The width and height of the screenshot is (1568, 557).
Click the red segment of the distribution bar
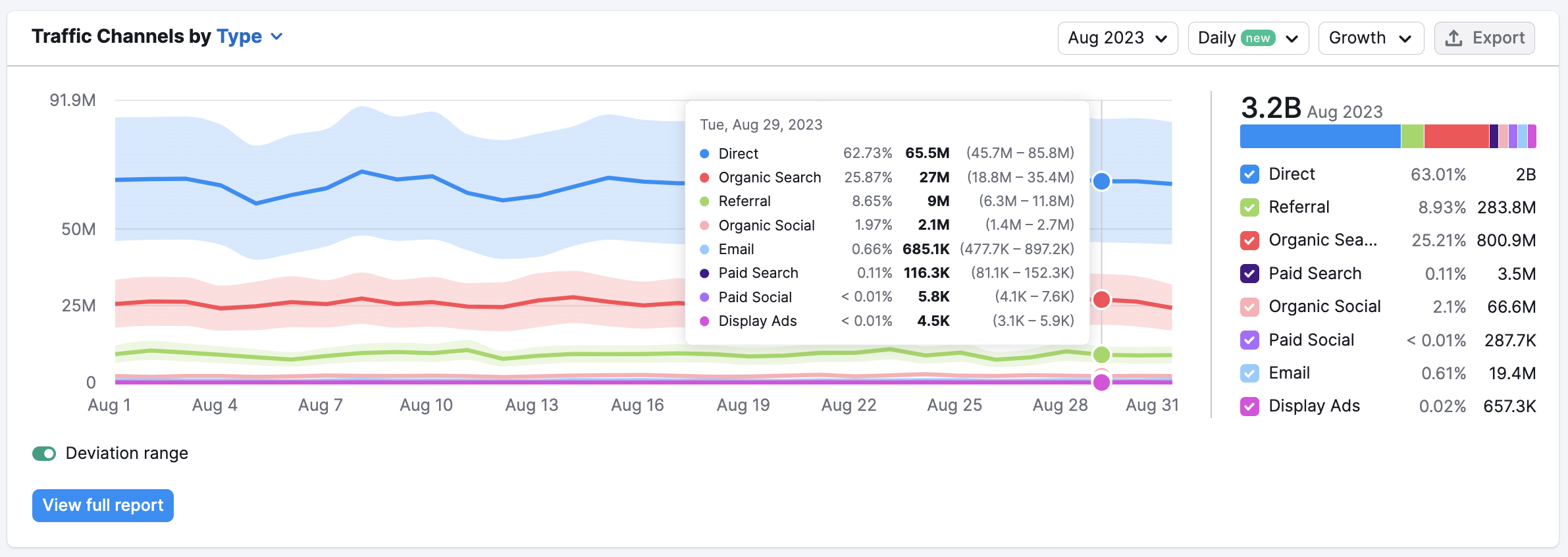pos(1456,136)
